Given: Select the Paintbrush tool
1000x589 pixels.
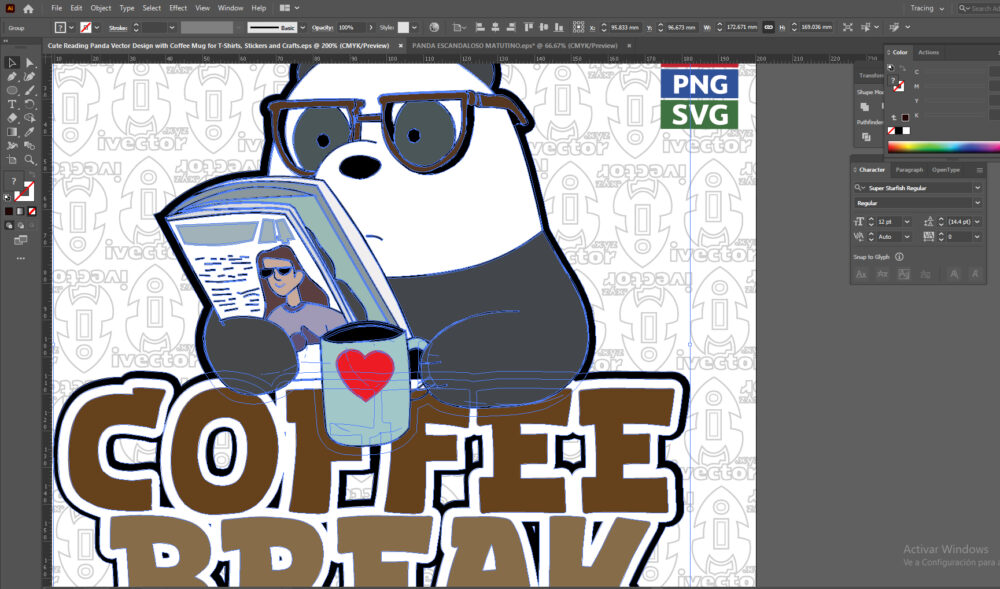Looking at the screenshot, I should tap(29, 91).
